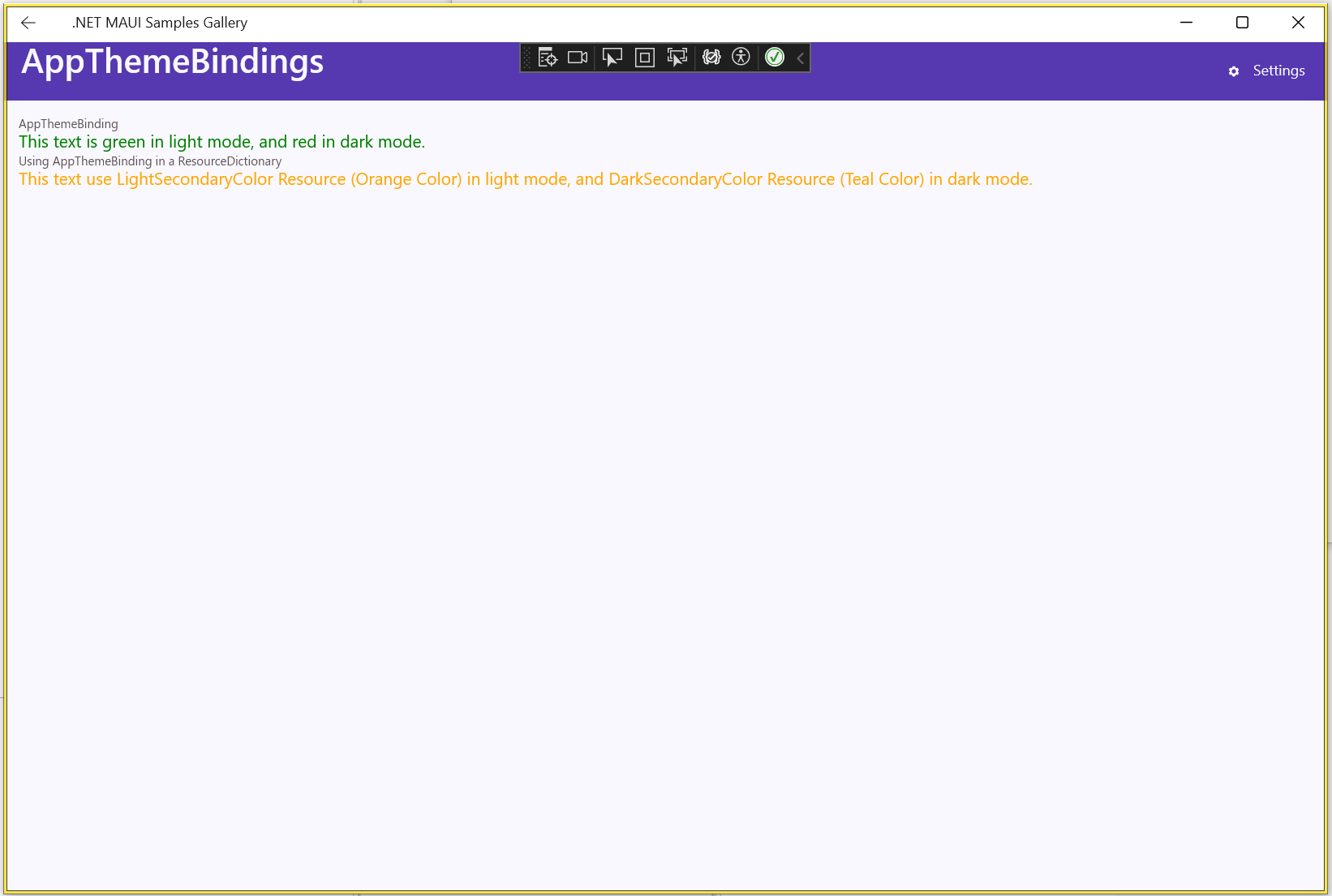
Task: Open Settings from the header
Action: coord(1278,71)
